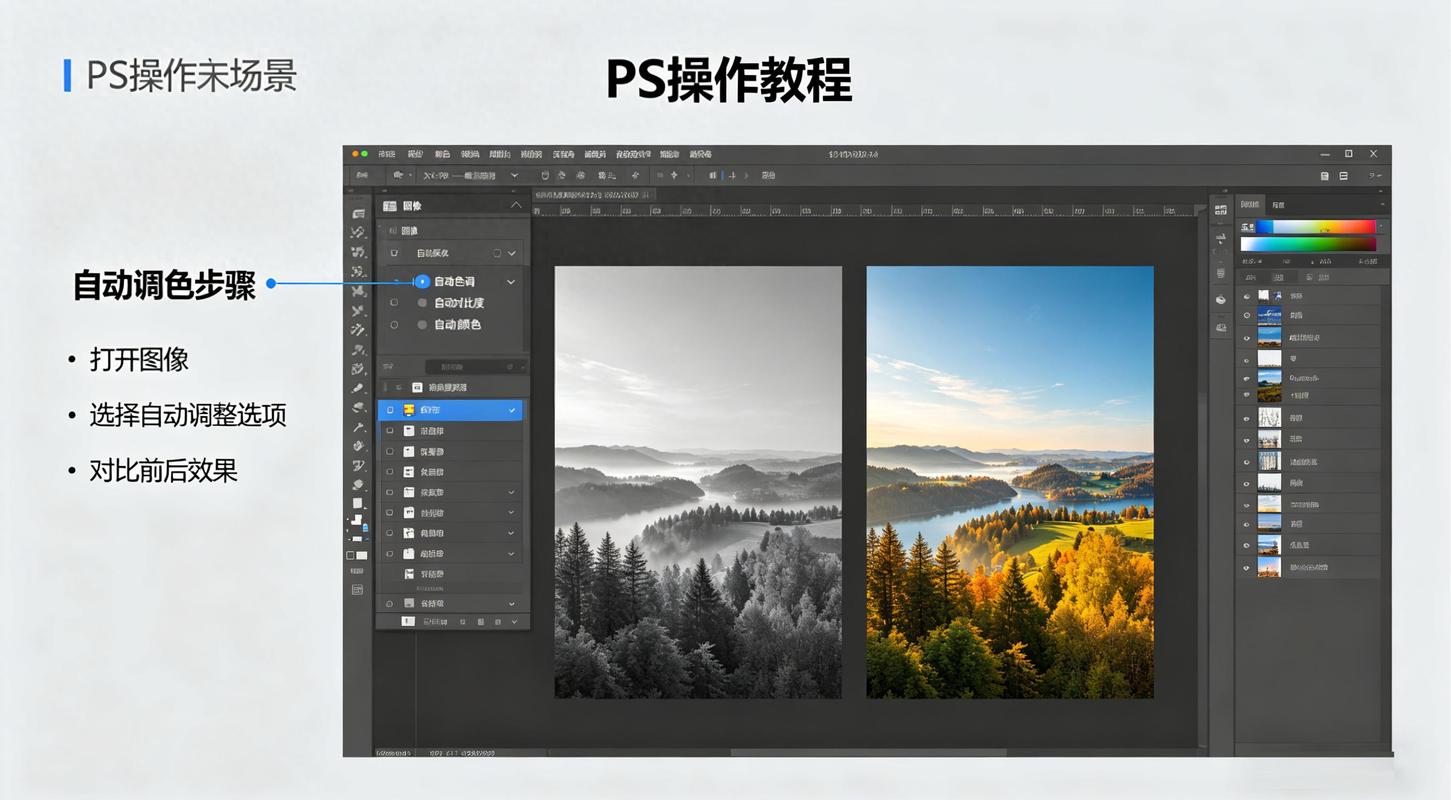Viewport: 1451px width, 800px height.
Task: Switch to second tab of right color panel
Action: (x=1278, y=205)
